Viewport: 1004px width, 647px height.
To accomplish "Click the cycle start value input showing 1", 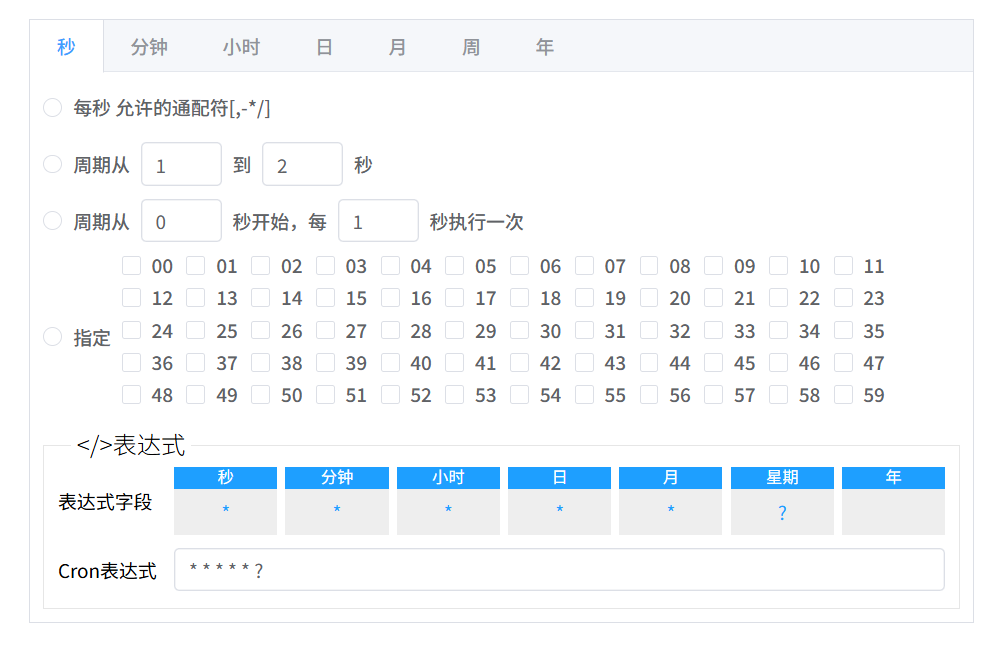I will point(181,164).
